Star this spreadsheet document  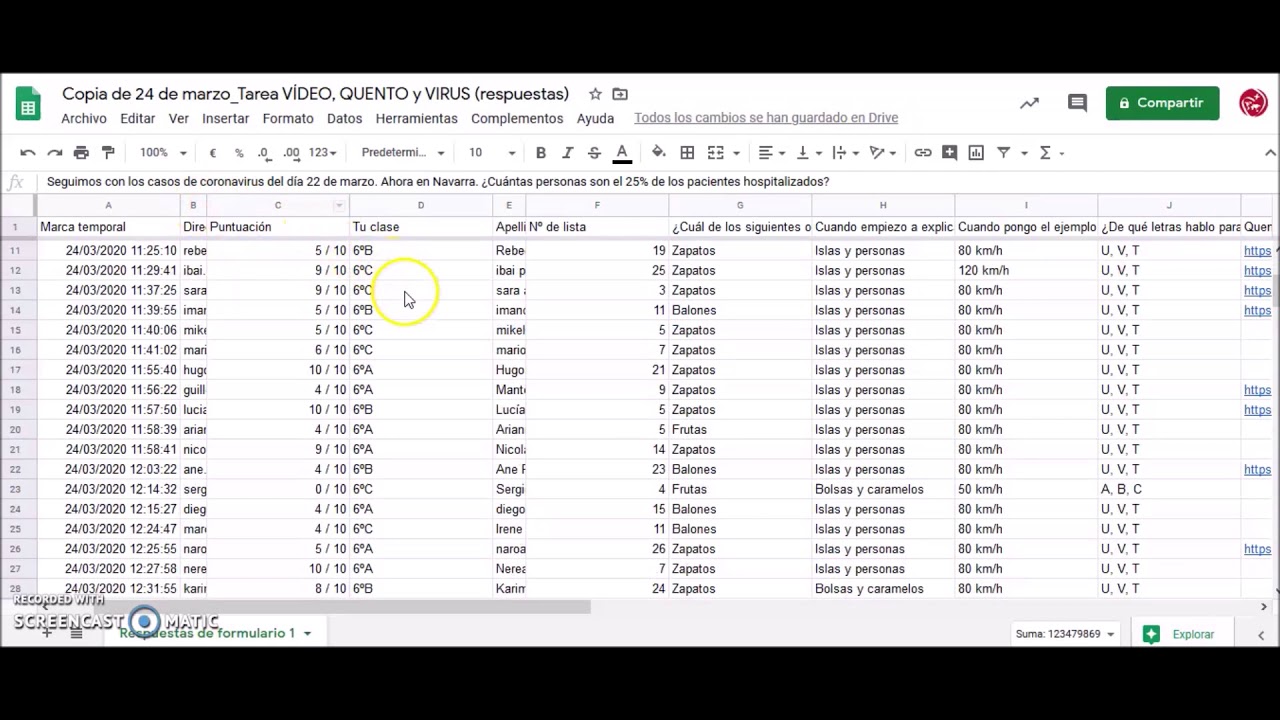595,94
